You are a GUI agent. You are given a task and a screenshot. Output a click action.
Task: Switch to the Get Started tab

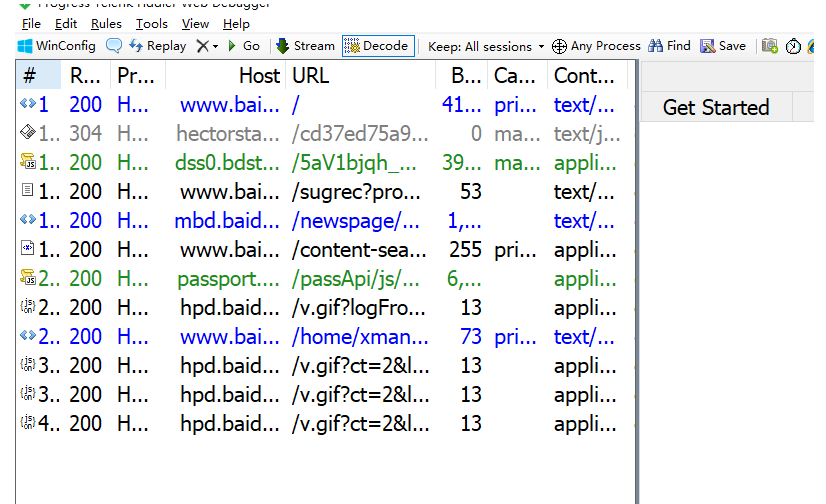(x=716, y=107)
